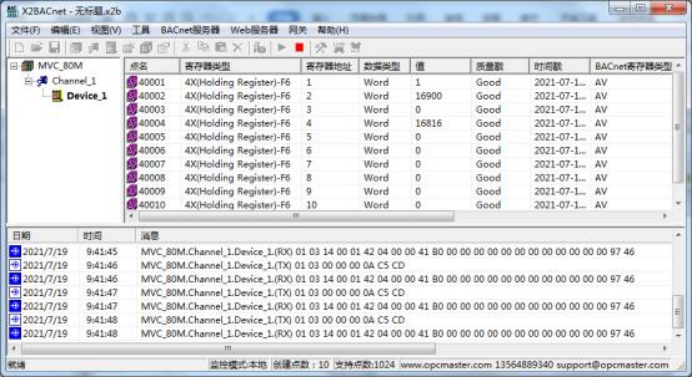
Task: Click the tag icon beside 40010
Action: (132, 205)
